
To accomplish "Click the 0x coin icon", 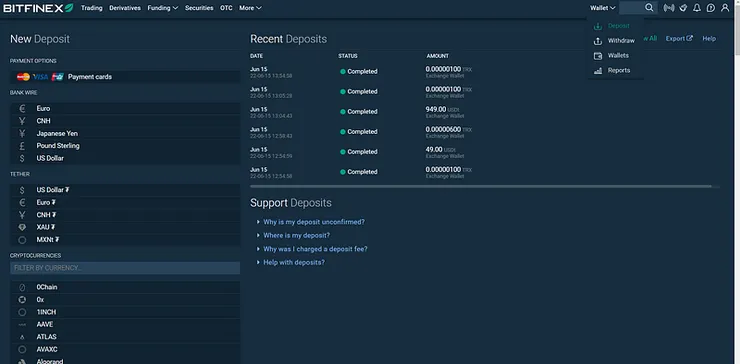I will point(22,300).
